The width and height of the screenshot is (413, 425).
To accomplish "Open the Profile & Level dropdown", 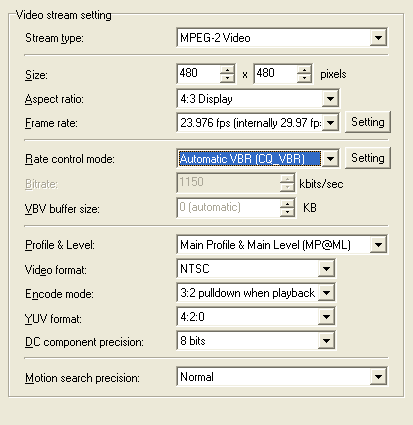I will pyautogui.click(x=378, y=245).
